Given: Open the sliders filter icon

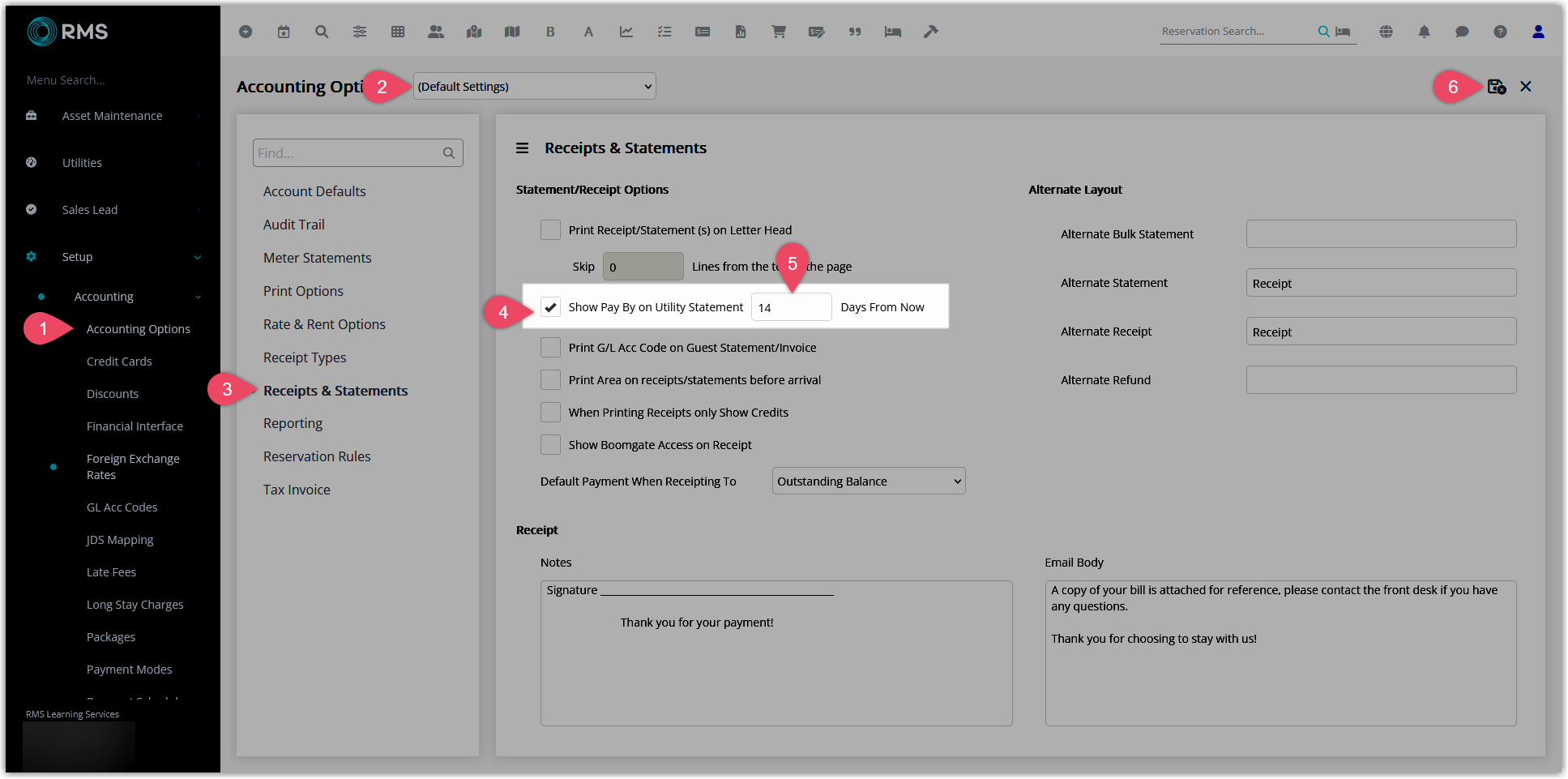Looking at the screenshot, I should point(360,32).
